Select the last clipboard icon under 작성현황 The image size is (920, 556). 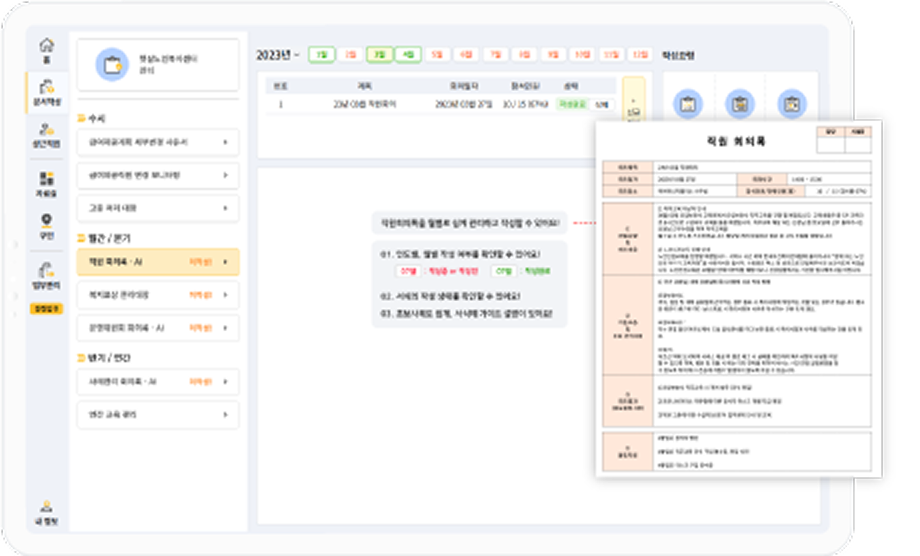coord(792,102)
